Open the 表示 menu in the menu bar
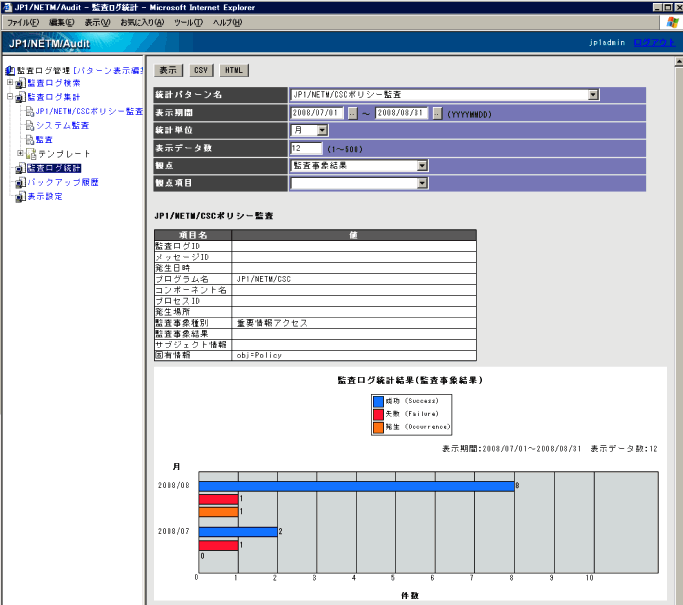Viewport: 683px width, 605px height. (x=97, y=22)
